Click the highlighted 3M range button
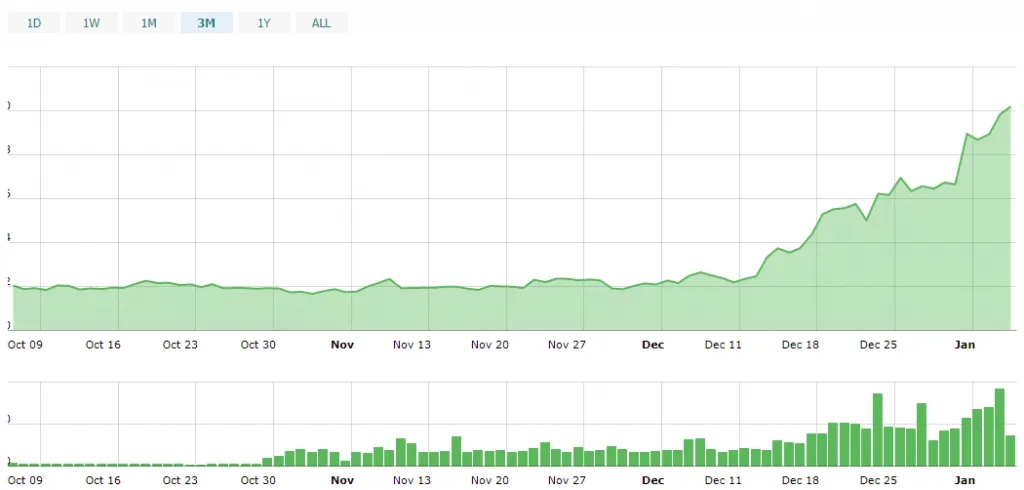The height and width of the screenshot is (490, 1024). [206, 23]
